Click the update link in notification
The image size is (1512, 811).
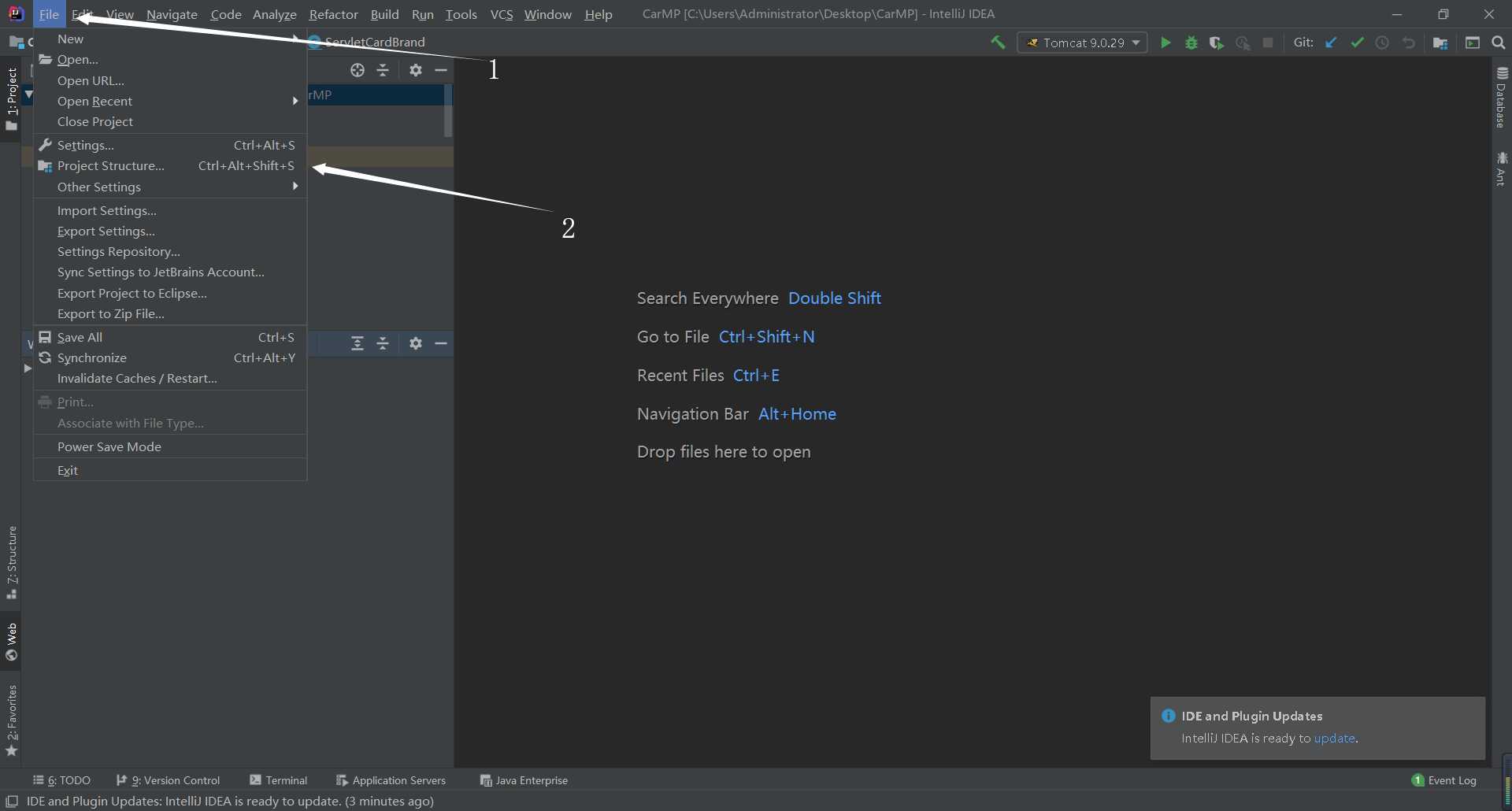[x=1334, y=739]
